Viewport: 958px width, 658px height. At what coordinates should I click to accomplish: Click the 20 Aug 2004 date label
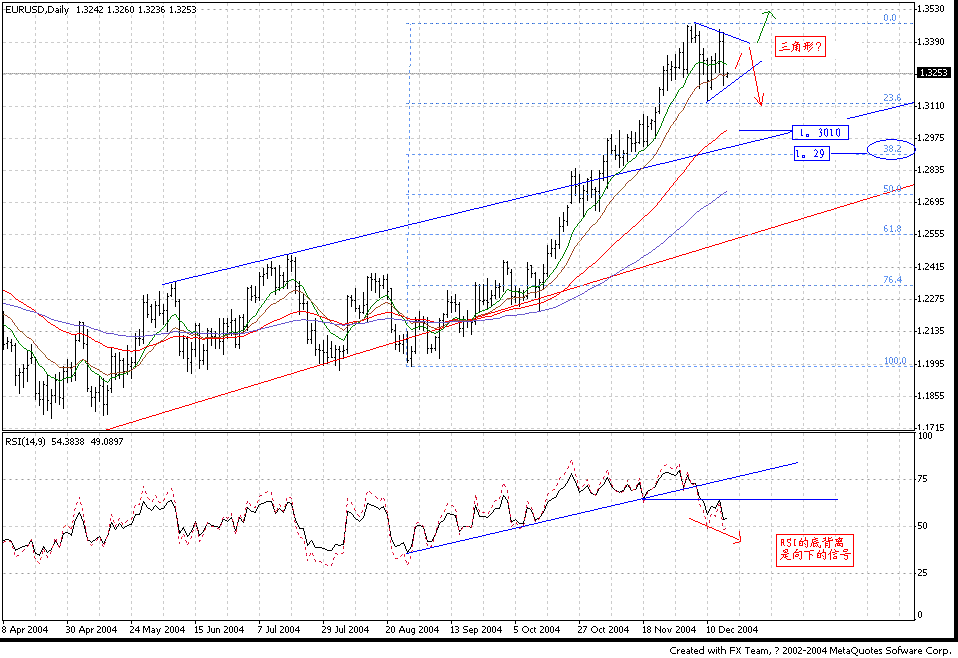(x=412, y=629)
